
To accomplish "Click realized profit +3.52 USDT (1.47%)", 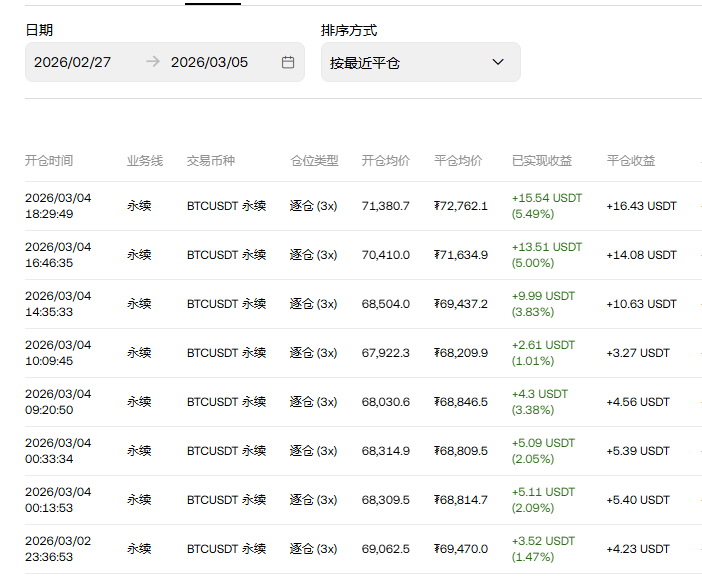I will click(x=543, y=549).
